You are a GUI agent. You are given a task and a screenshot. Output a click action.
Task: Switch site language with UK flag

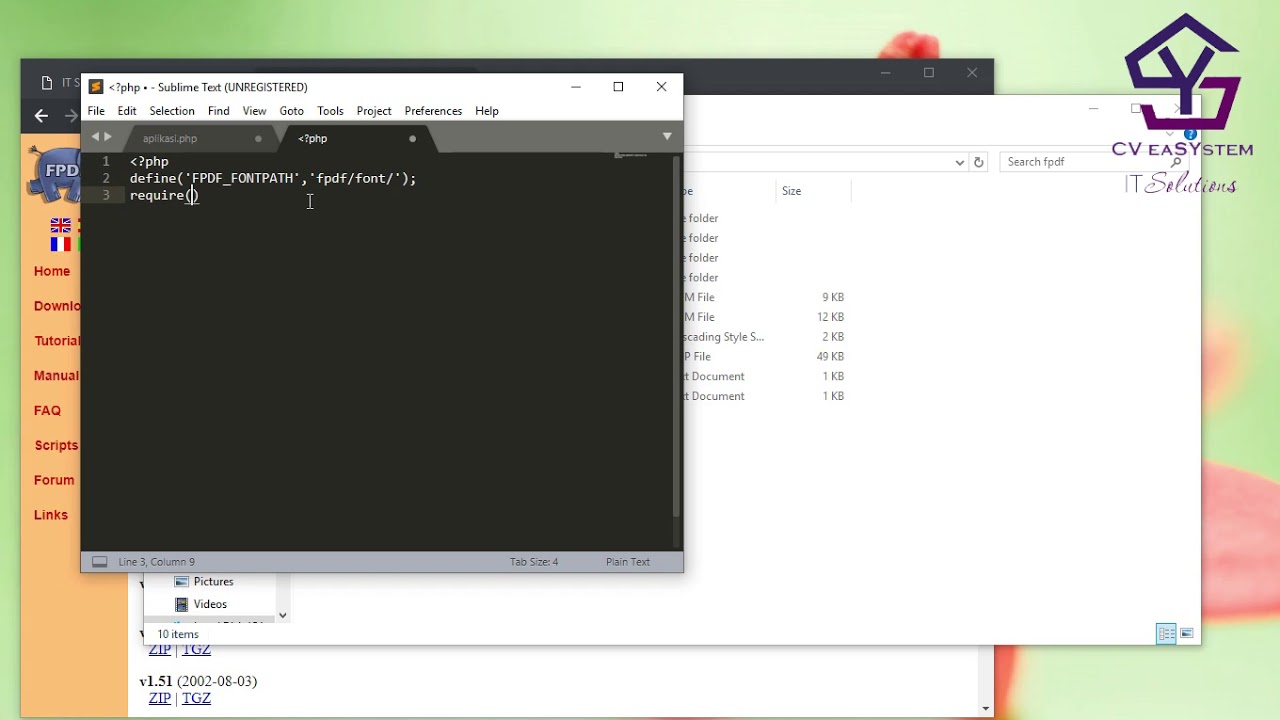coord(61,225)
